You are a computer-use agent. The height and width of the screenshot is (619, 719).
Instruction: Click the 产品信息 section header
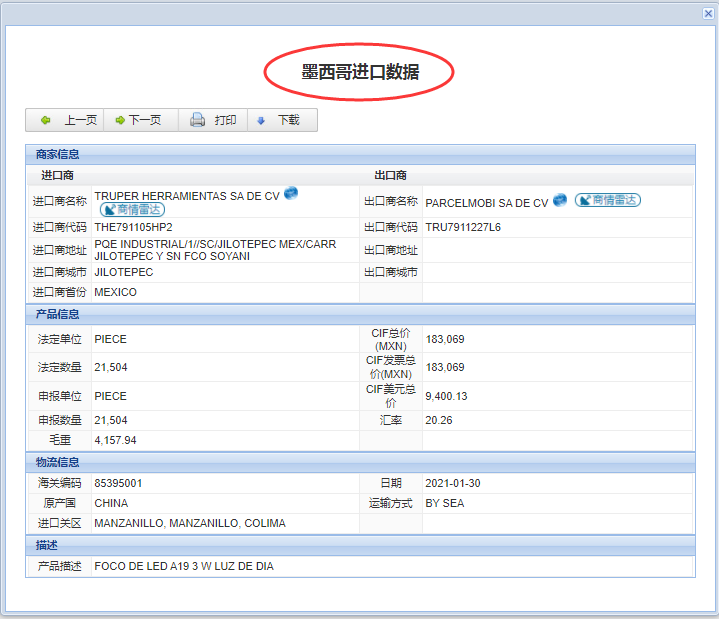(58, 314)
